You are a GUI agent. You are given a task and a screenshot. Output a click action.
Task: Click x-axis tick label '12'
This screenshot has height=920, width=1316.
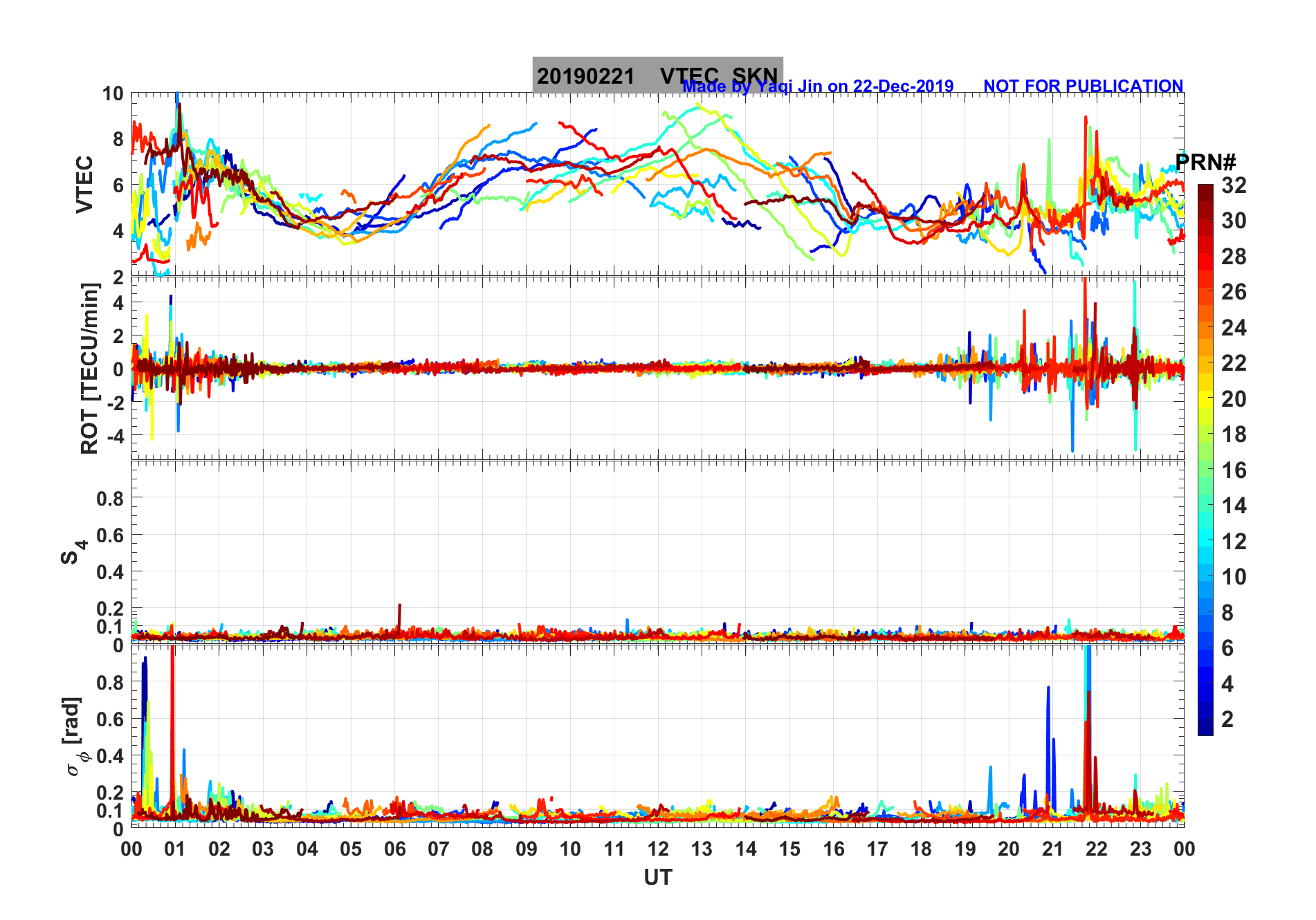coord(658,849)
